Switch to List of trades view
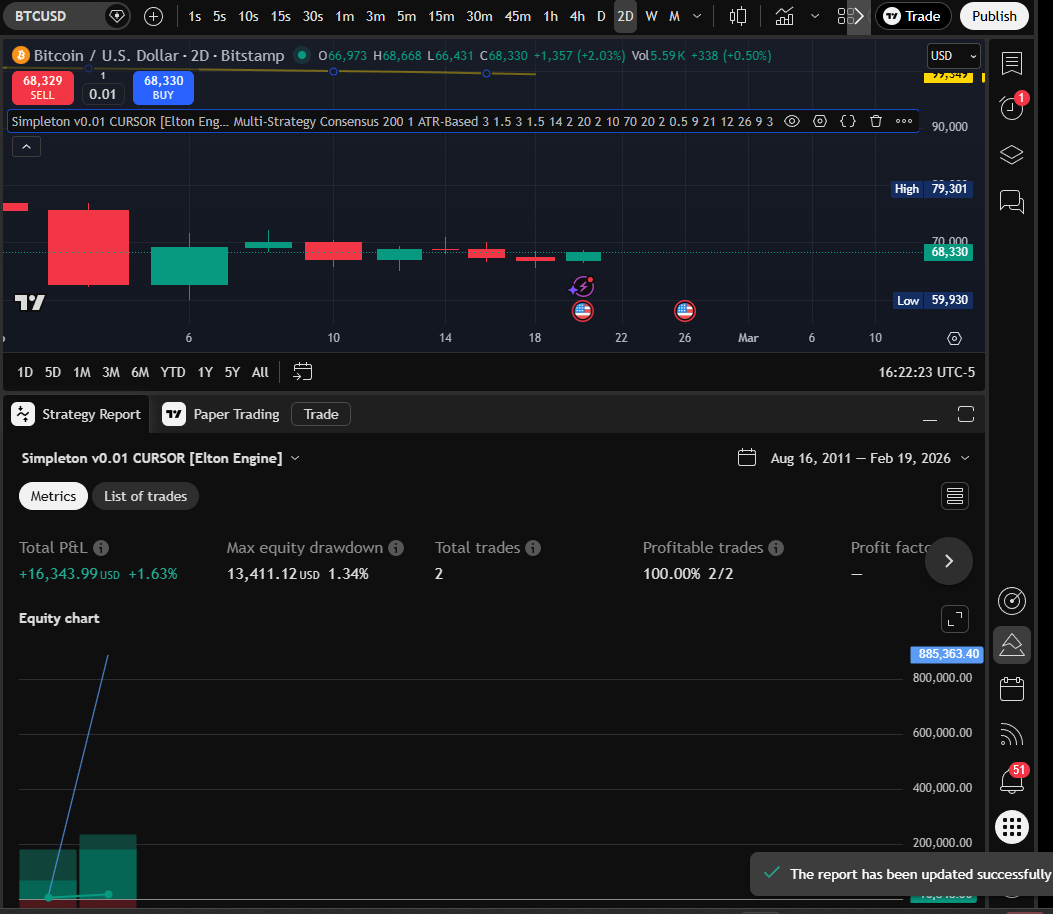 click(145, 496)
